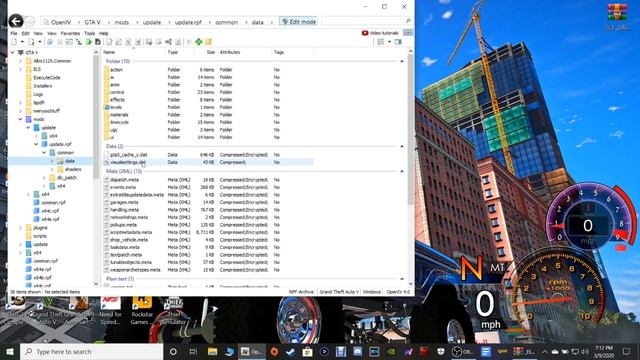This screenshot has width=640, height=360.
Task: Select the gta5_cache_y.dat file
Action: coord(208,155)
